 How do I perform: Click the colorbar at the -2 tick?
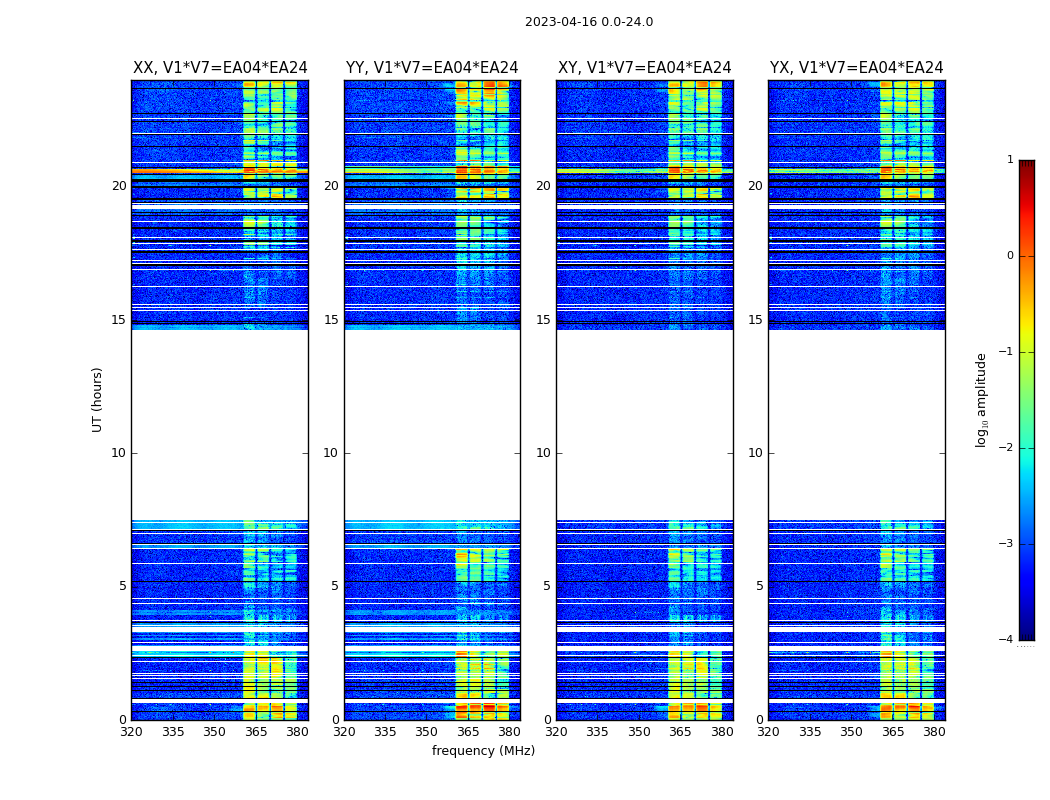point(1027,448)
